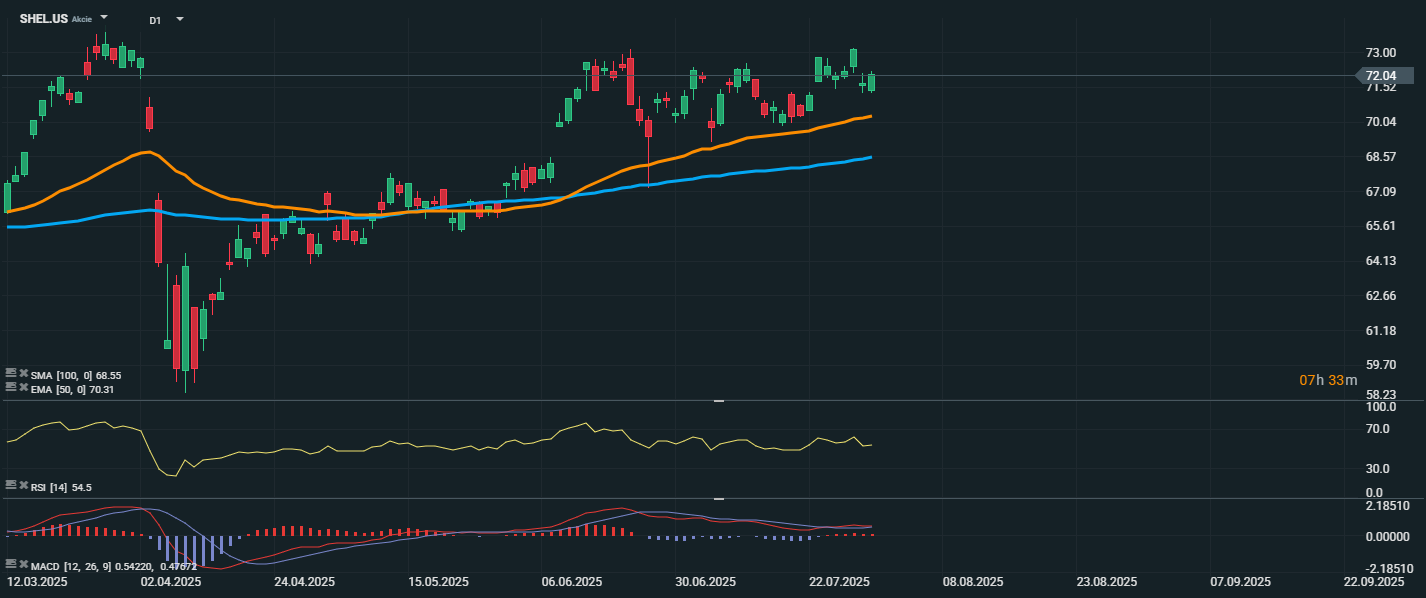Screen dimensions: 1426x598
Task: Click the 61.18 price axis label
Action: (1381, 330)
